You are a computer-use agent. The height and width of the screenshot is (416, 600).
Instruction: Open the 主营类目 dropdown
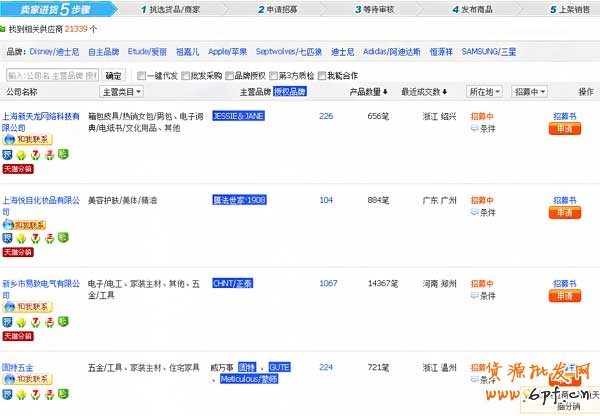[121, 92]
